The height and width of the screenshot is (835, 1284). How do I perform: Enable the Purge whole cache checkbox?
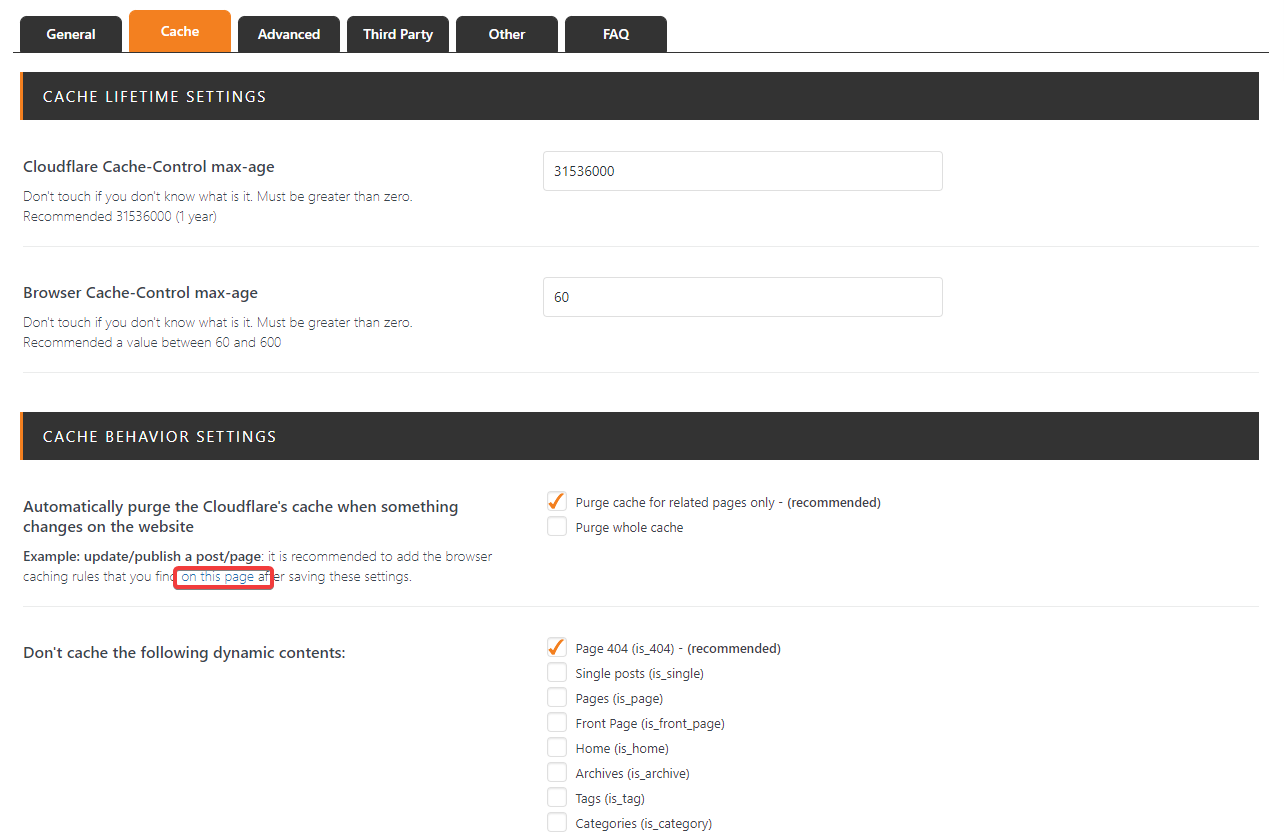point(557,527)
